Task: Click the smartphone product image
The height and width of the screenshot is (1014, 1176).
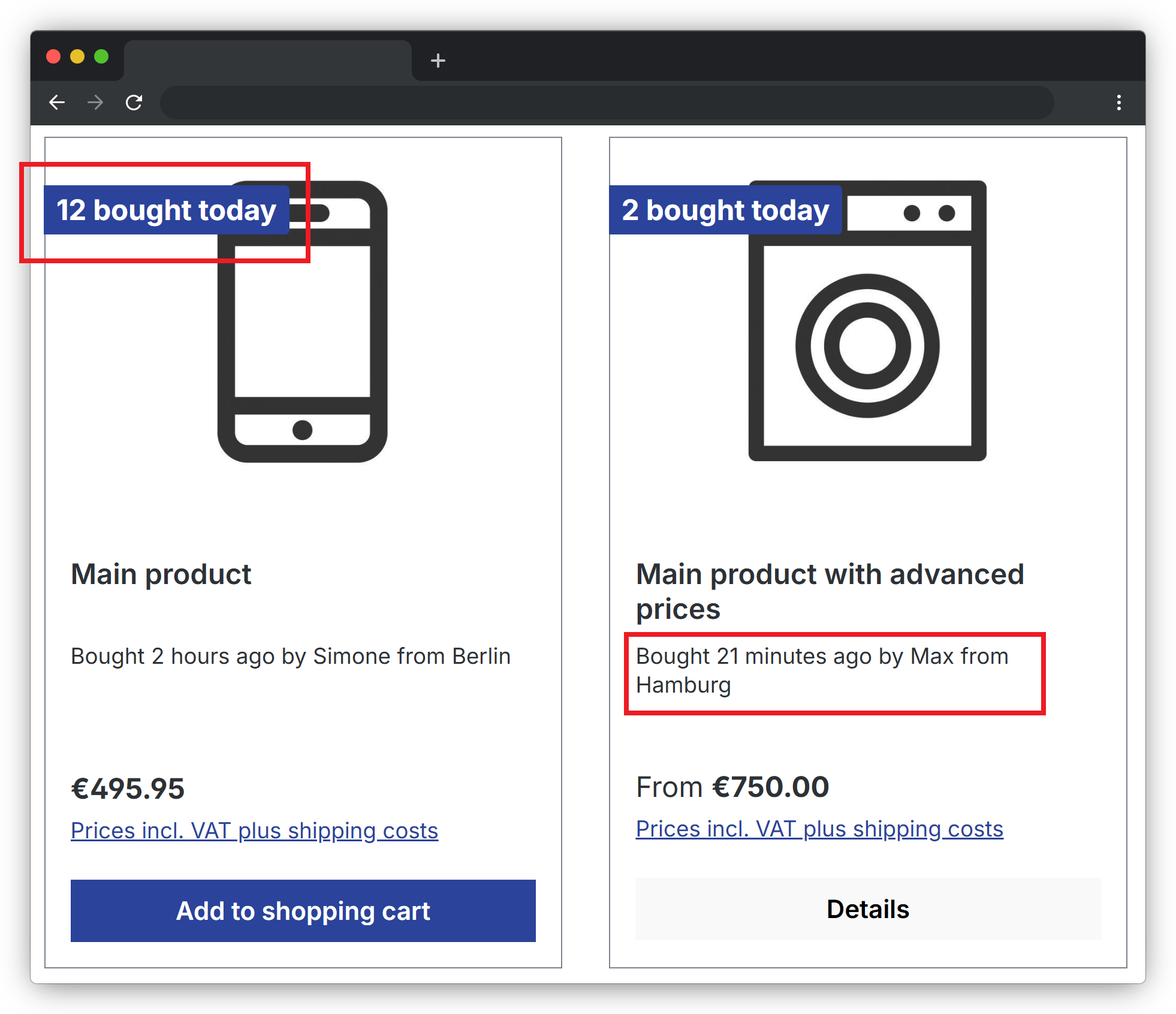Action: (x=303, y=321)
